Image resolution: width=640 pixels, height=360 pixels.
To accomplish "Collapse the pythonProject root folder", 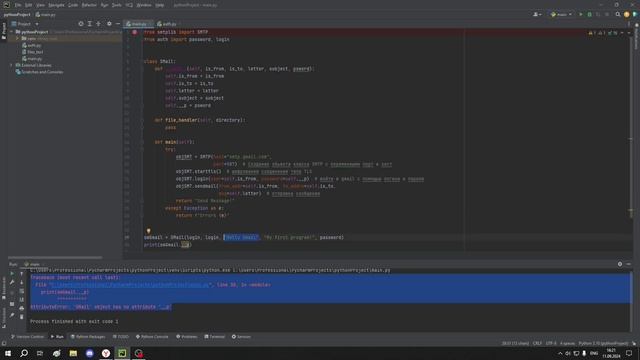I will click(12, 32).
